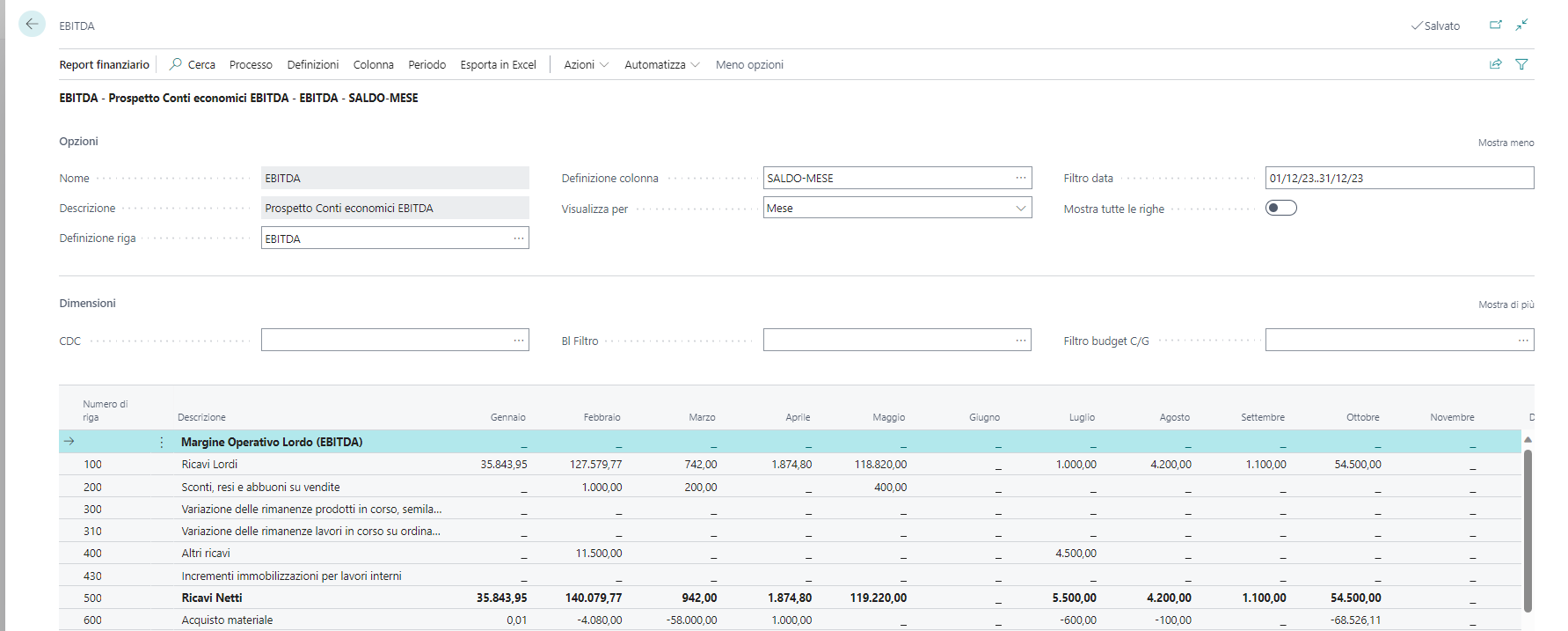Click the vertical table scrollbar
The width and height of the screenshot is (1568, 631).
1528,530
